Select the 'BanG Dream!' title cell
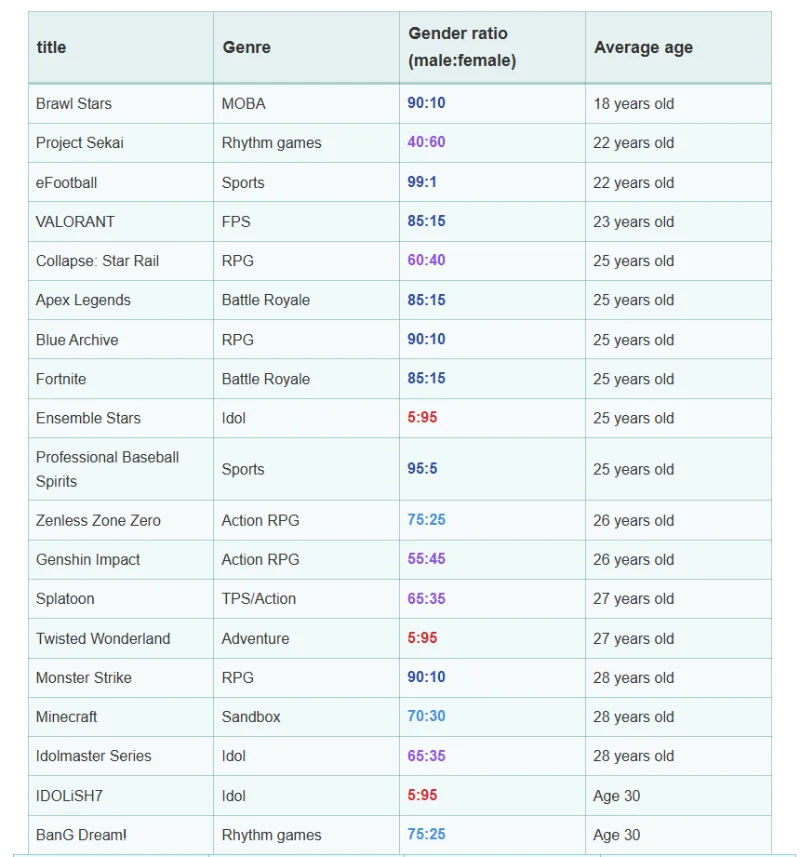Image resolution: width=800 pixels, height=857 pixels. click(121, 835)
